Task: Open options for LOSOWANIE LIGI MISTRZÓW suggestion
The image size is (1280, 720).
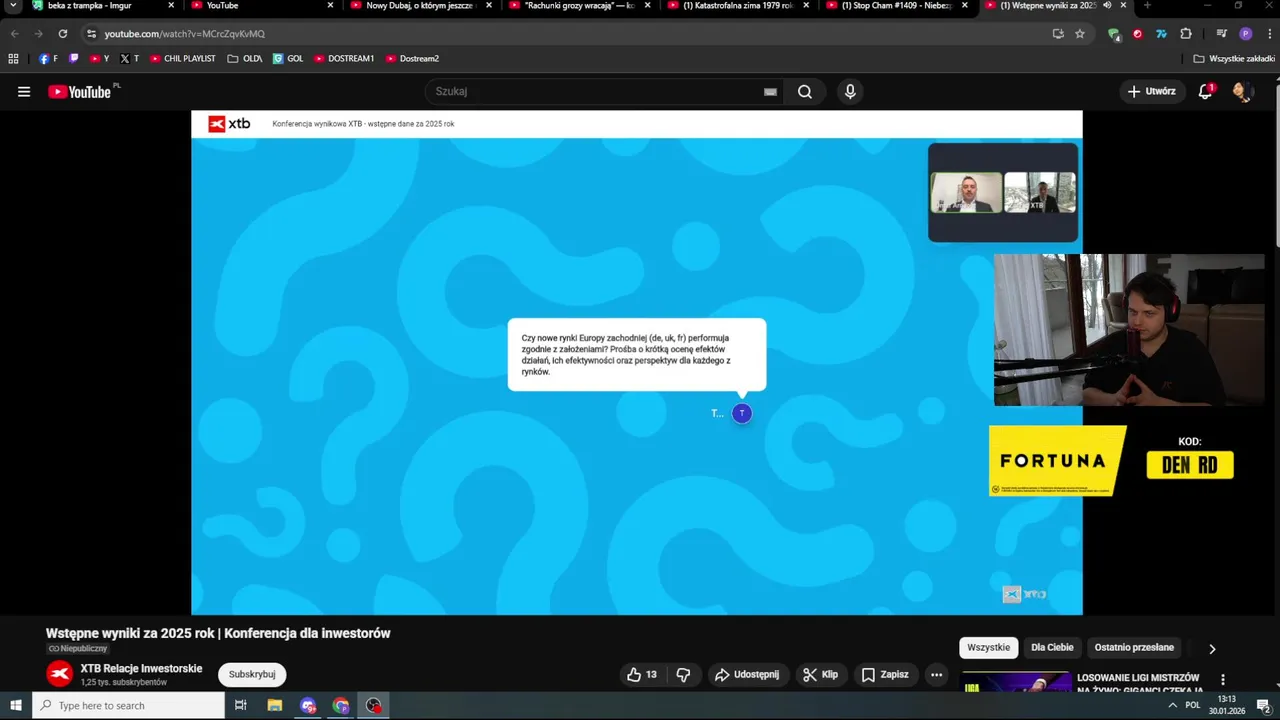Action: pos(1223,680)
